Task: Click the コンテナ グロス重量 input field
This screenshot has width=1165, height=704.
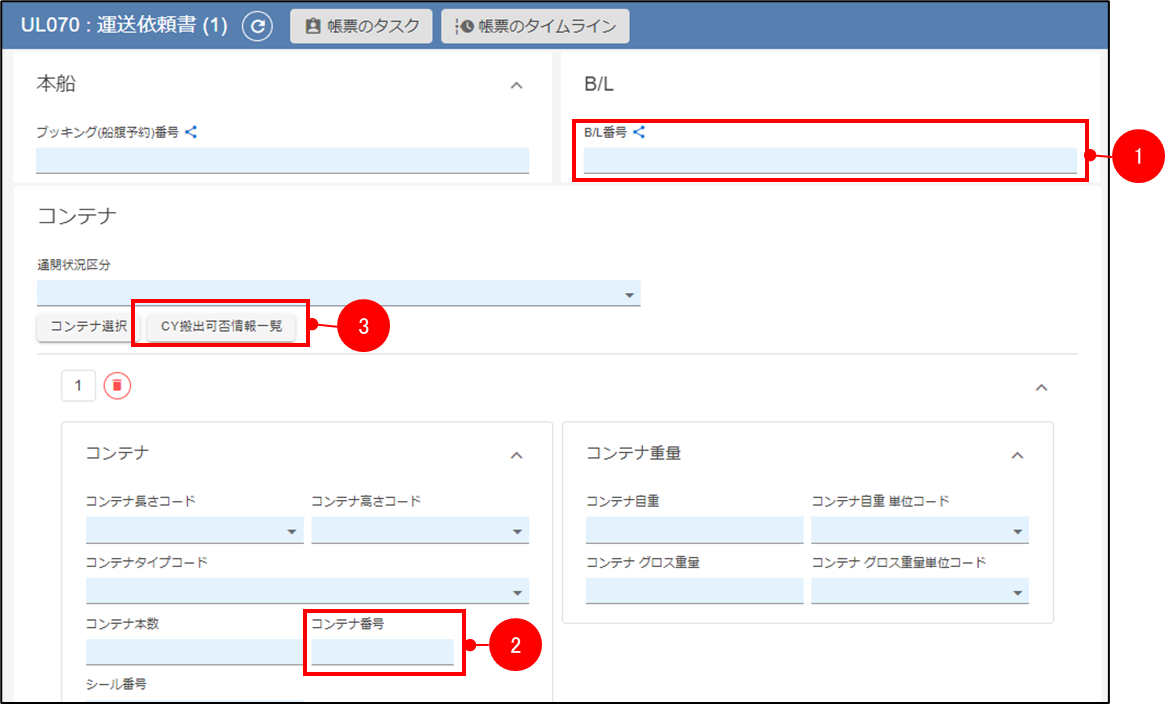Action: click(694, 592)
